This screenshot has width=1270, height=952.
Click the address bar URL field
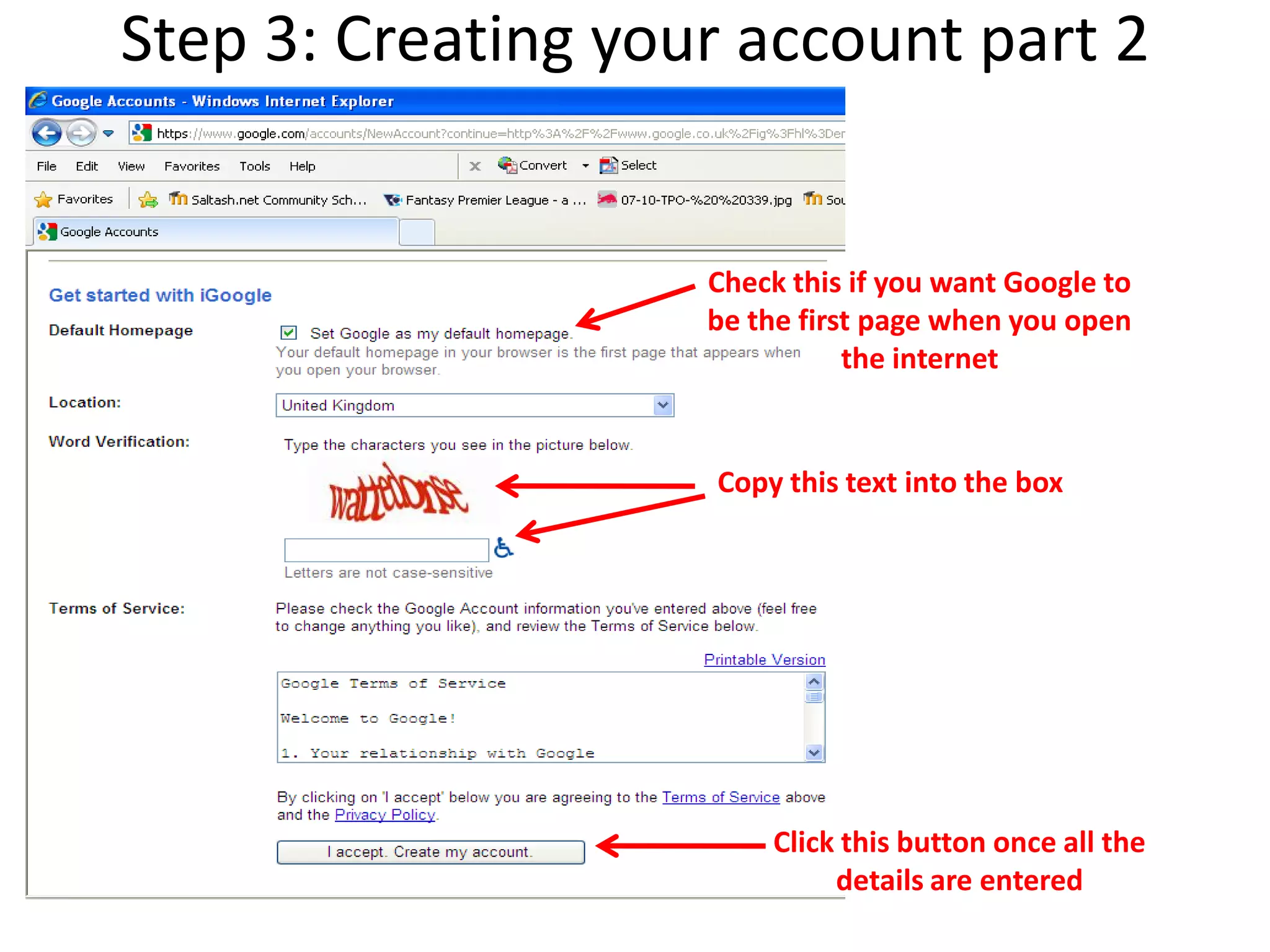pyautogui.click(x=487, y=133)
